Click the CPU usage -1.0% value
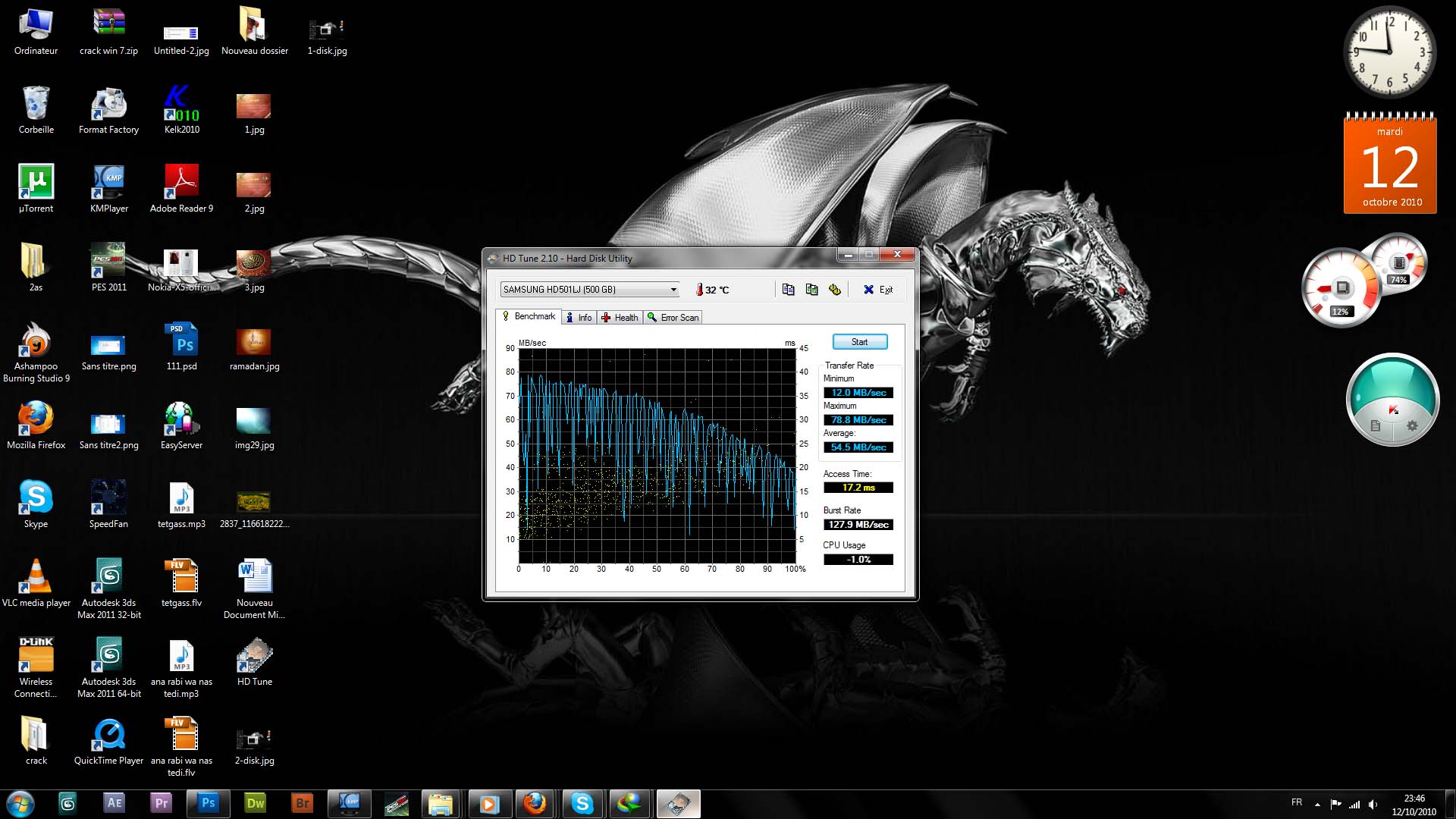The image size is (1456, 819). click(x=858, y=560)
